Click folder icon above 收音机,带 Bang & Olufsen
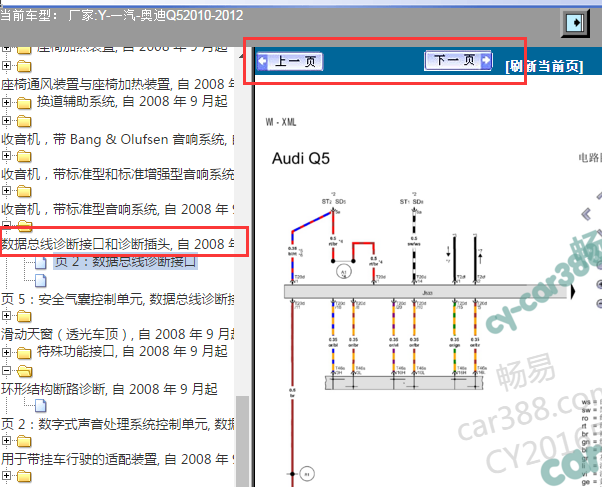602x487 pixels. pyautogui.click(x=24, y=121)
